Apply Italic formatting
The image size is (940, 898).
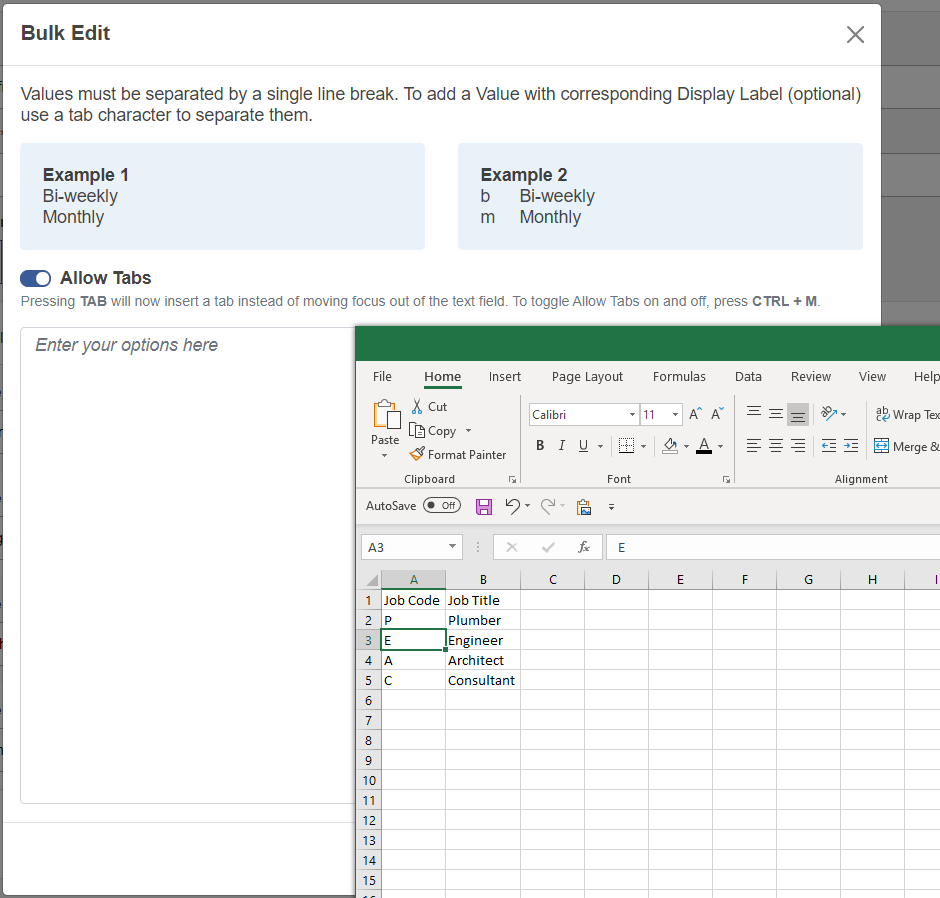click(562, 446)
